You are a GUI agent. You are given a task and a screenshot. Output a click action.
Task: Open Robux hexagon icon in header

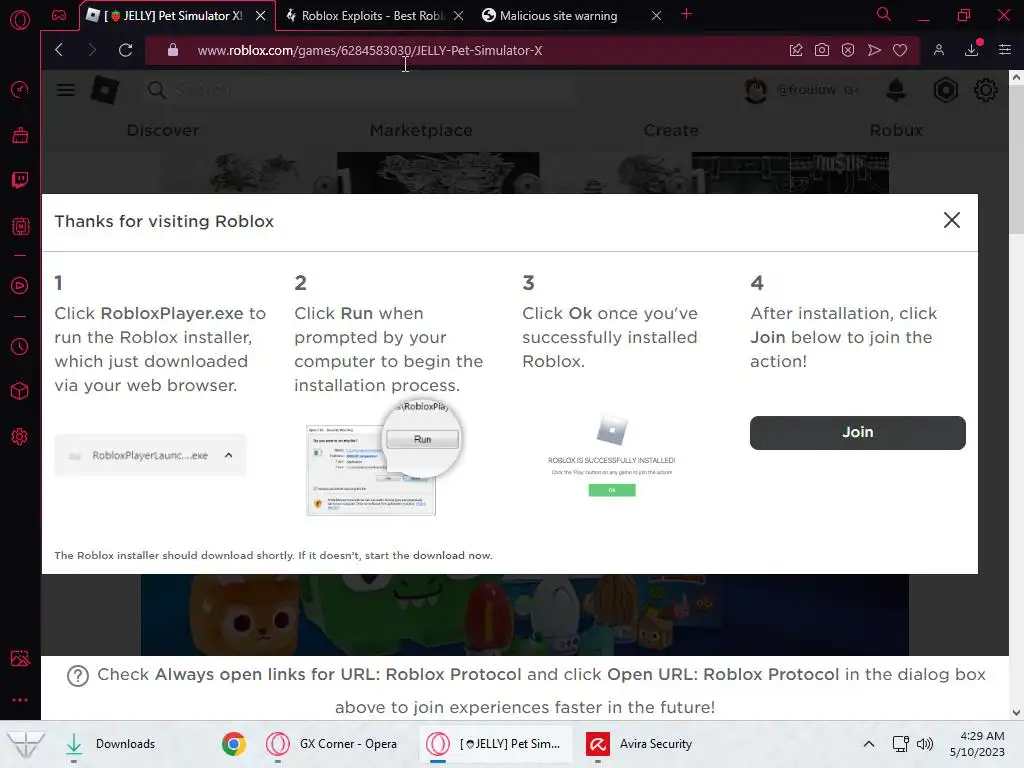(946, 90)
